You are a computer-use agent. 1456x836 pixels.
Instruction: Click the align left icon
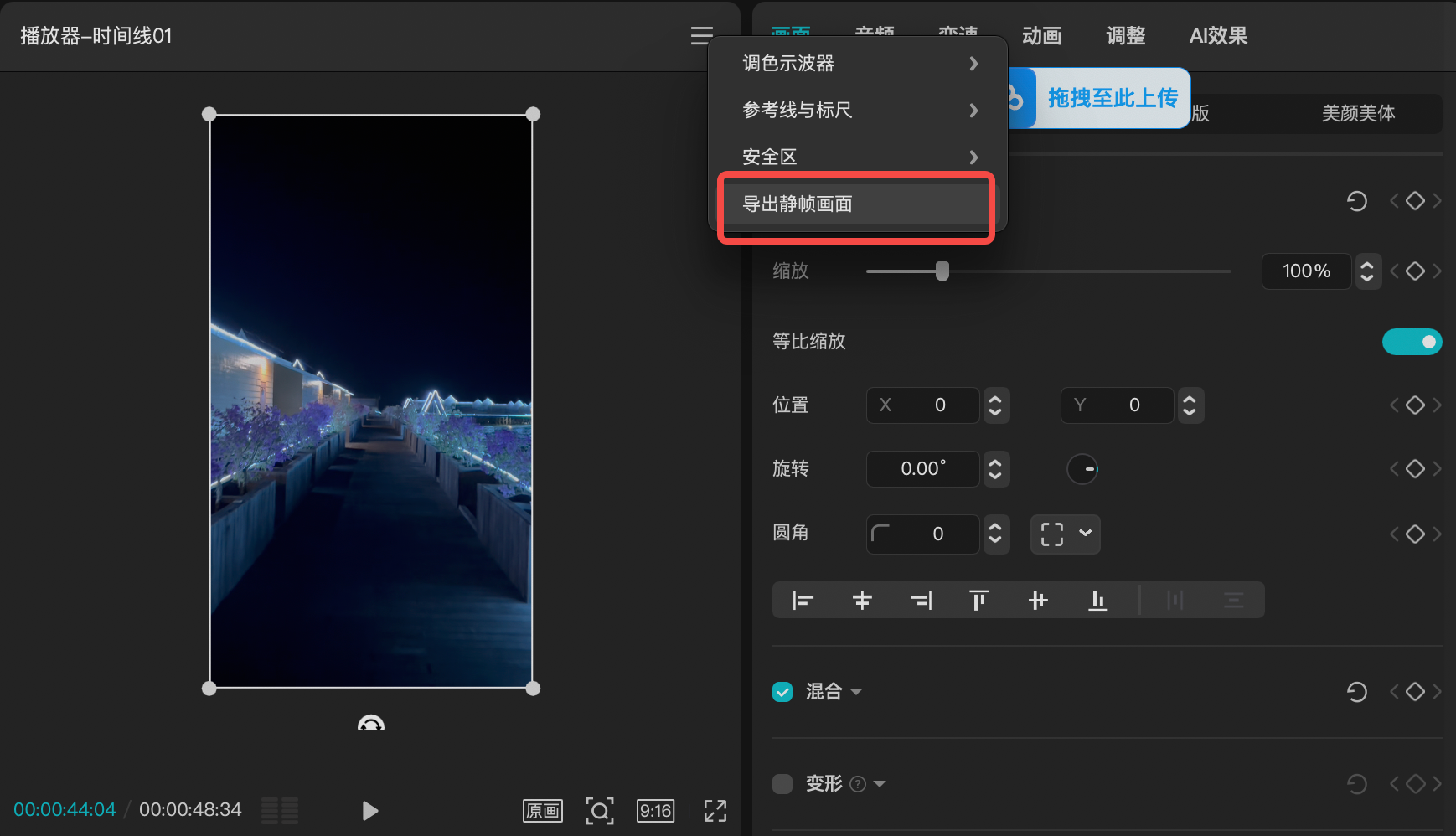click(803, 601)
